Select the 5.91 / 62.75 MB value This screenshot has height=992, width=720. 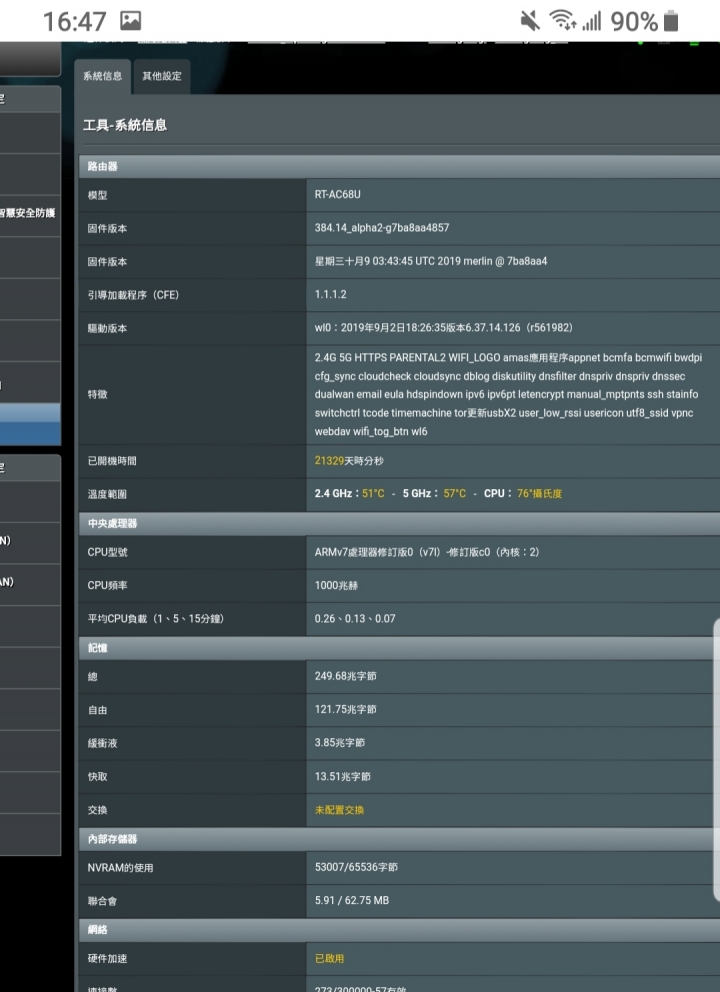click(x=352, y=900)
